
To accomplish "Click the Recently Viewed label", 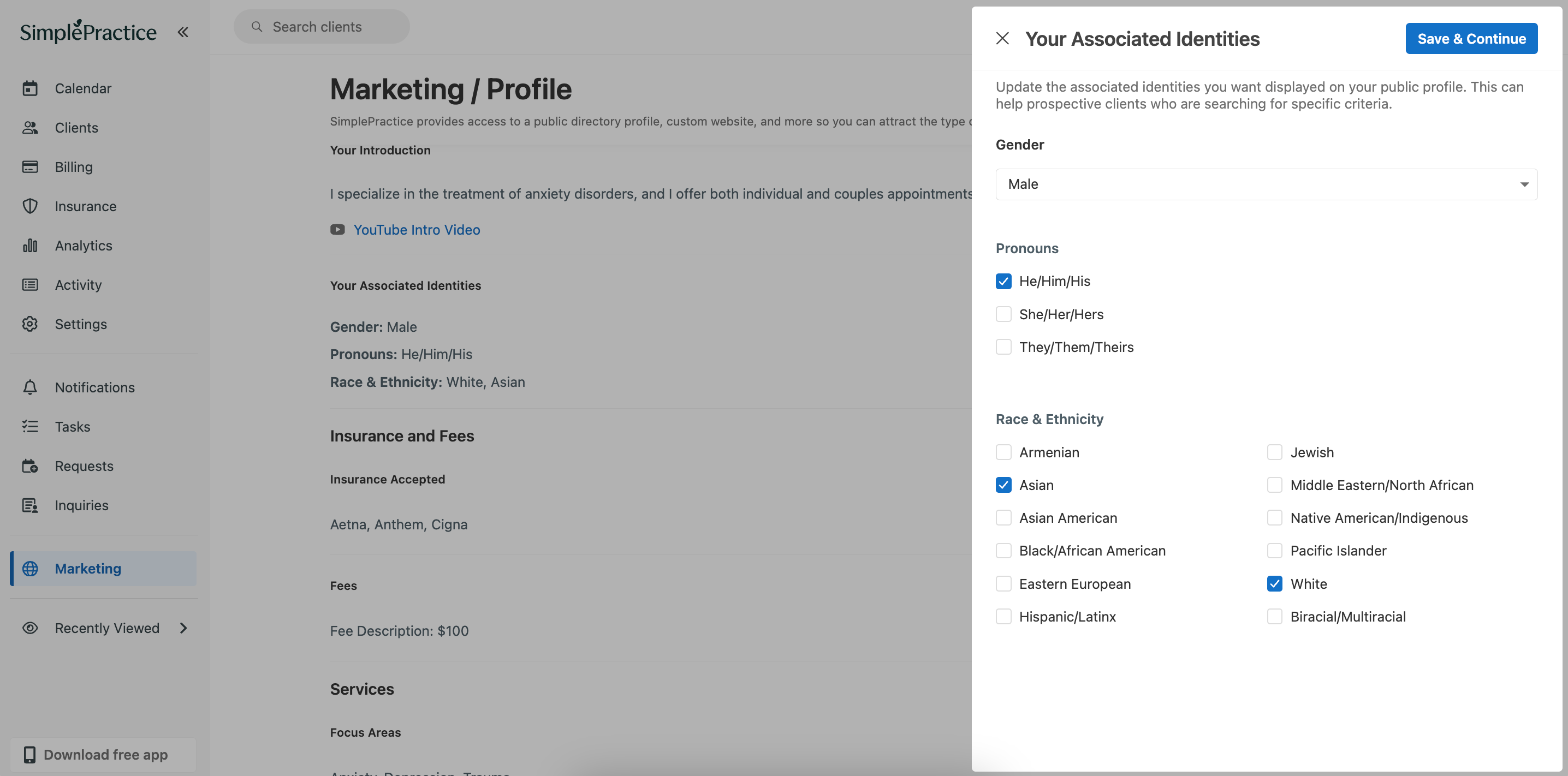I will tap(107, 628).
